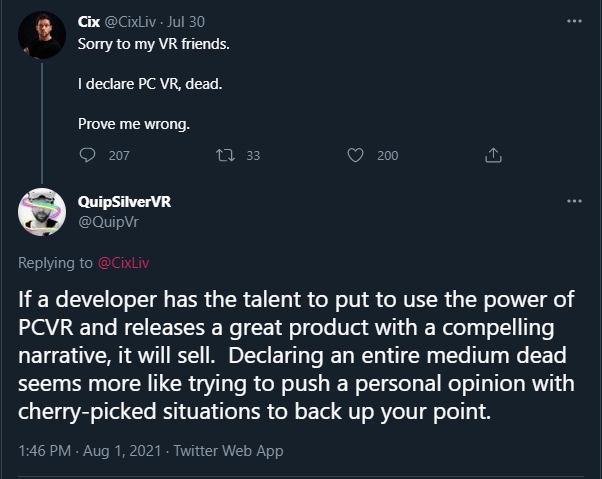
Task: Open Cix's profile picture
Action: [x=42, y=36]
